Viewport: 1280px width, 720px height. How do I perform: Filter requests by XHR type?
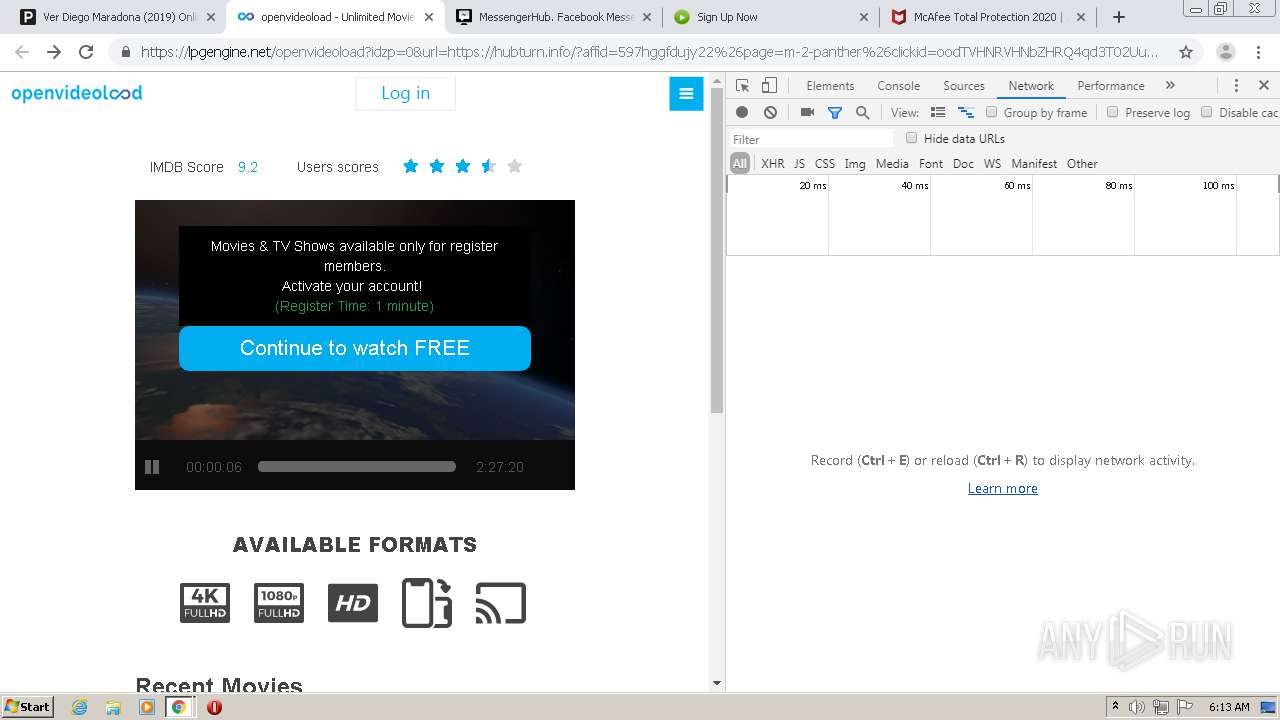click(x=773, y=164)
